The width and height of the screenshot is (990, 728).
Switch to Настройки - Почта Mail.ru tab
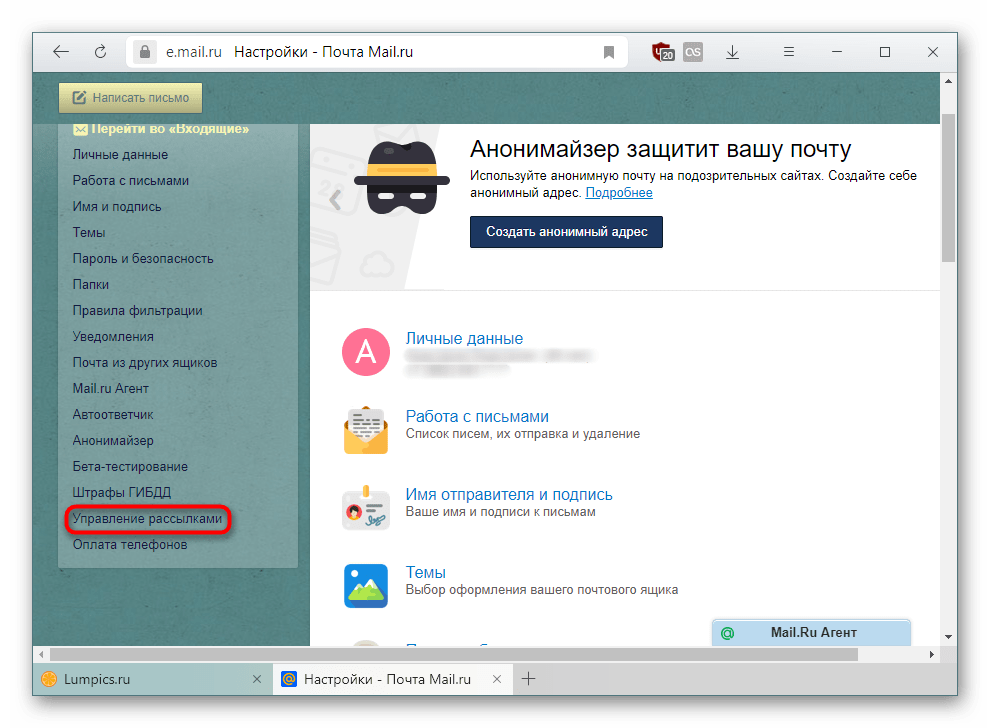pyautogui.click(x=392, y=679)
